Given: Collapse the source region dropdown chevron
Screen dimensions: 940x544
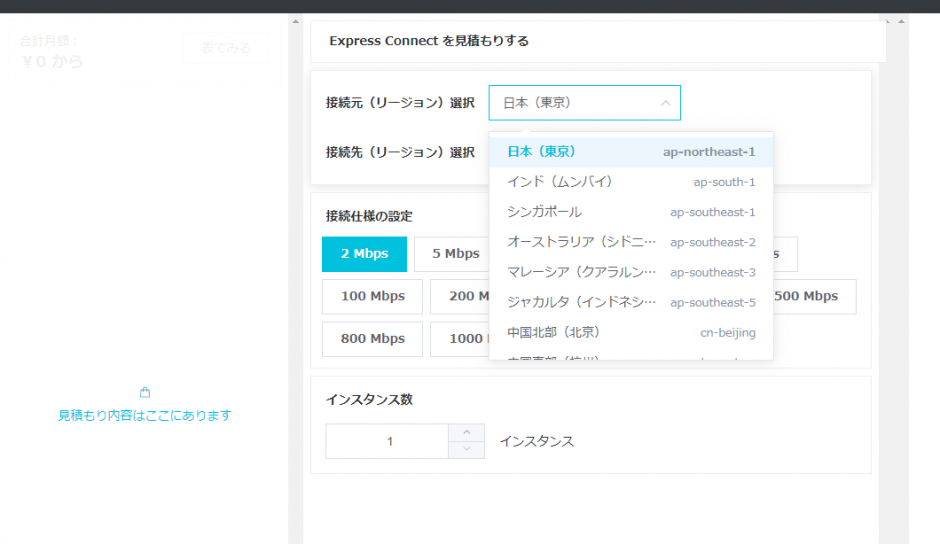Looking at the screenshot, I should pos(665,103).
